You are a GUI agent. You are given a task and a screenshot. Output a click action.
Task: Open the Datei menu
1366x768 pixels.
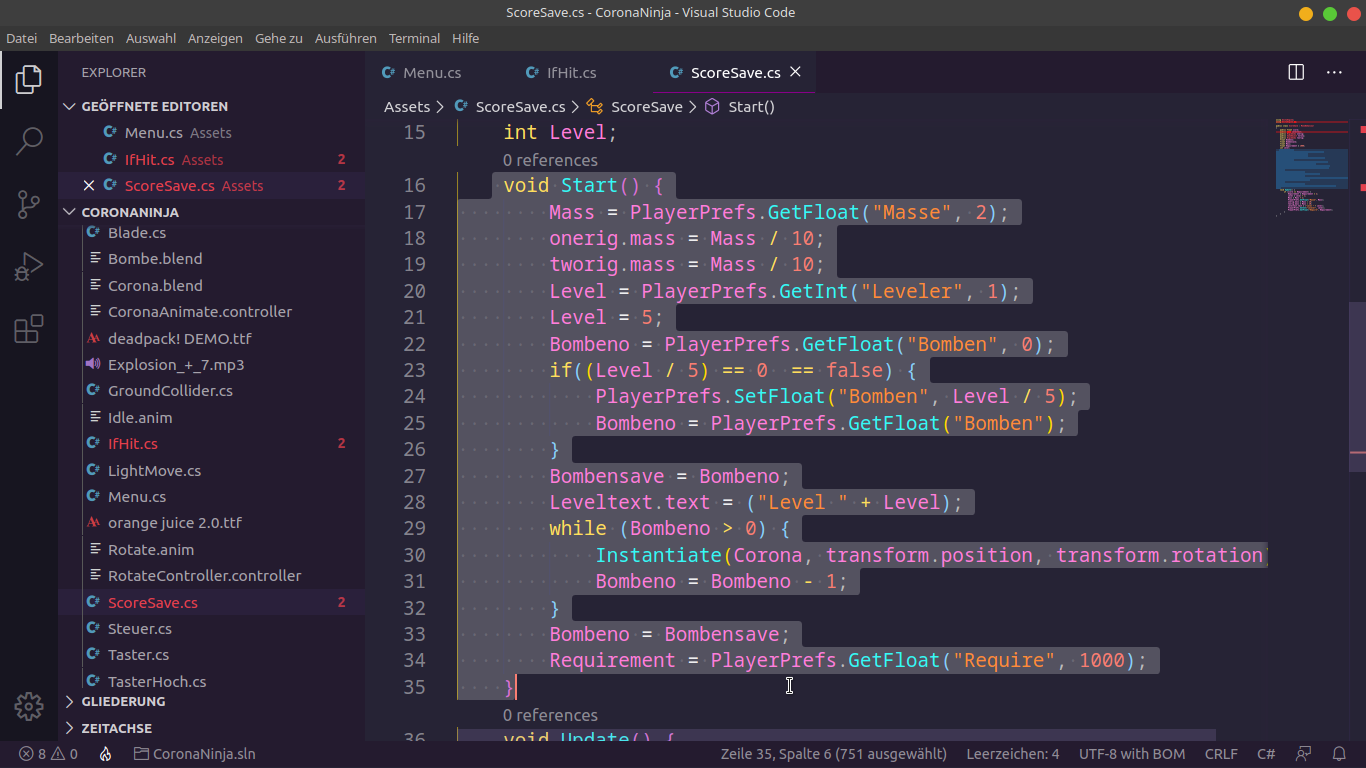pos(21,38)
